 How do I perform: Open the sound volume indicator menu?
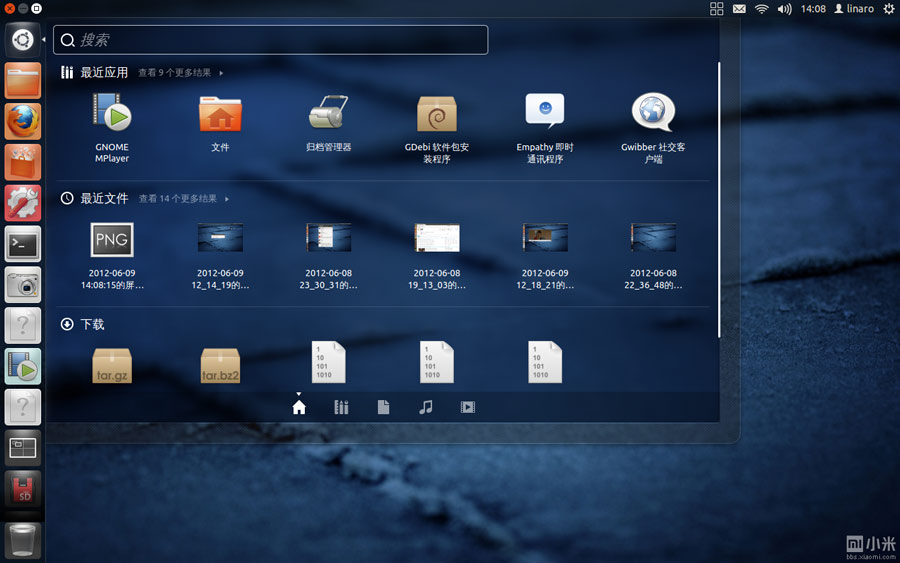pos(785,9)
